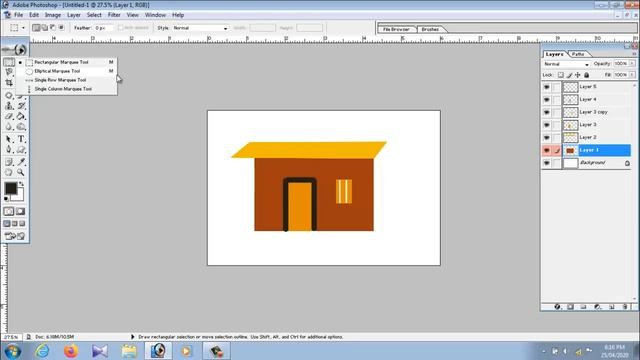
Task: Open the File Browser tab
Action: pos(396,29)
